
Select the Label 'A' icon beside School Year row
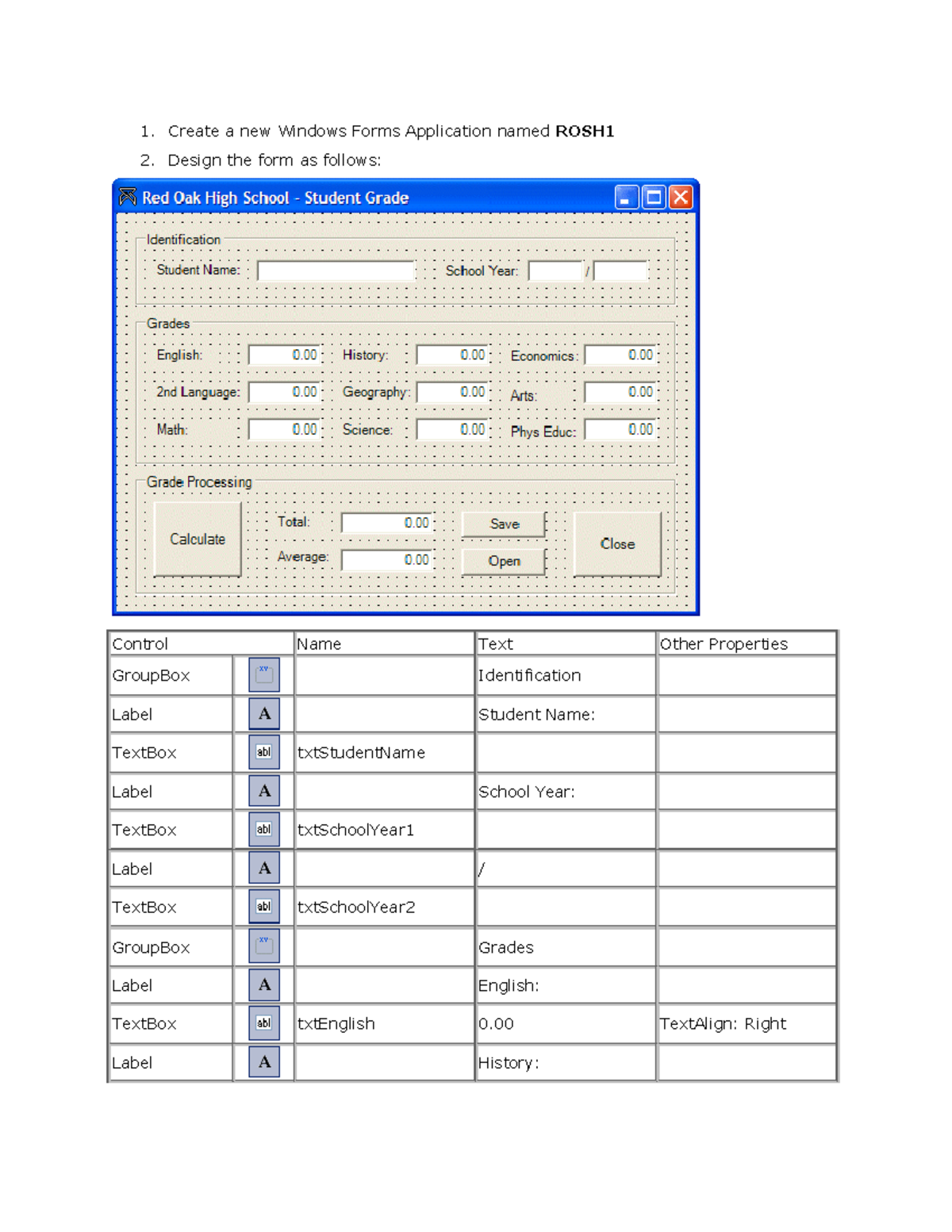(x=263, y=791)
